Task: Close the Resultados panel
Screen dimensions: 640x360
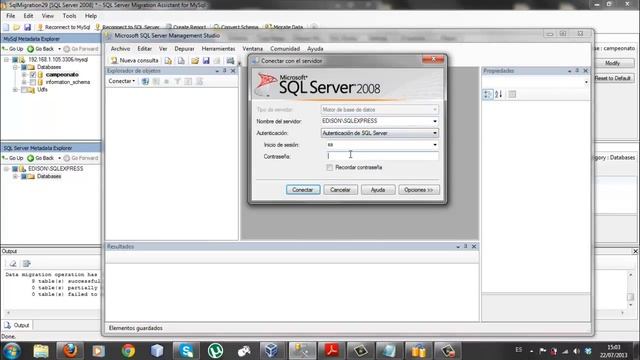Action: pos(474,247)
